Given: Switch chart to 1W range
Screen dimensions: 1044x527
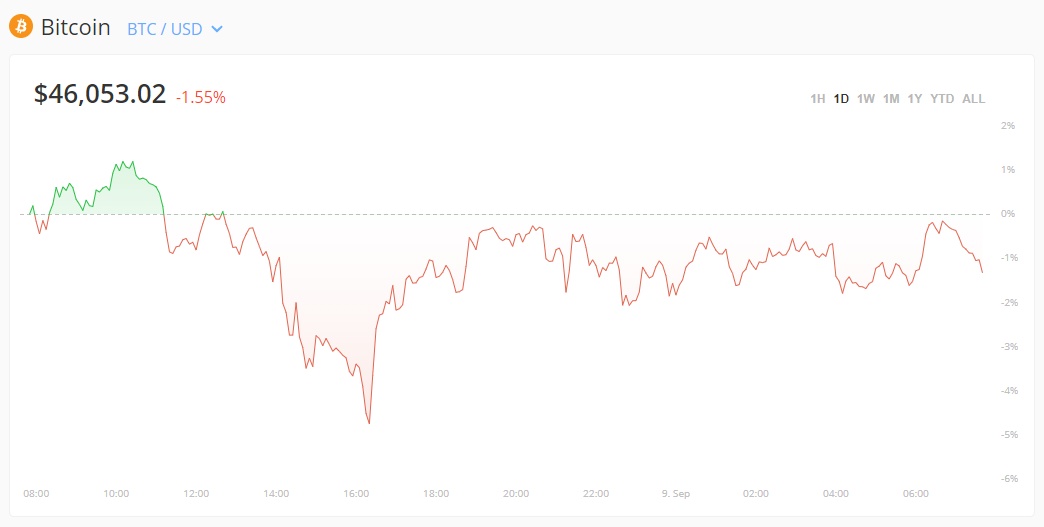Looking at the screenshot, I should [x=866, y=98].
